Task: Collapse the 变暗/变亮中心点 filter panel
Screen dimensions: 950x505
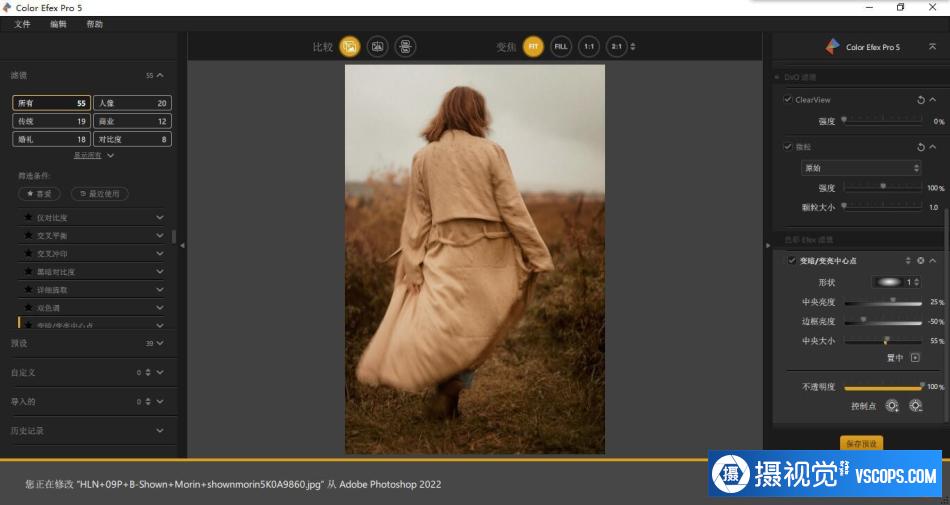Action: click(x=933, y=260)
